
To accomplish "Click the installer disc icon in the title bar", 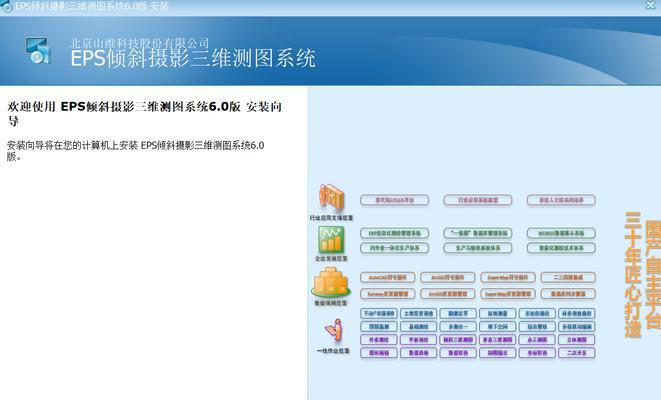I will [x=5, y=6].
